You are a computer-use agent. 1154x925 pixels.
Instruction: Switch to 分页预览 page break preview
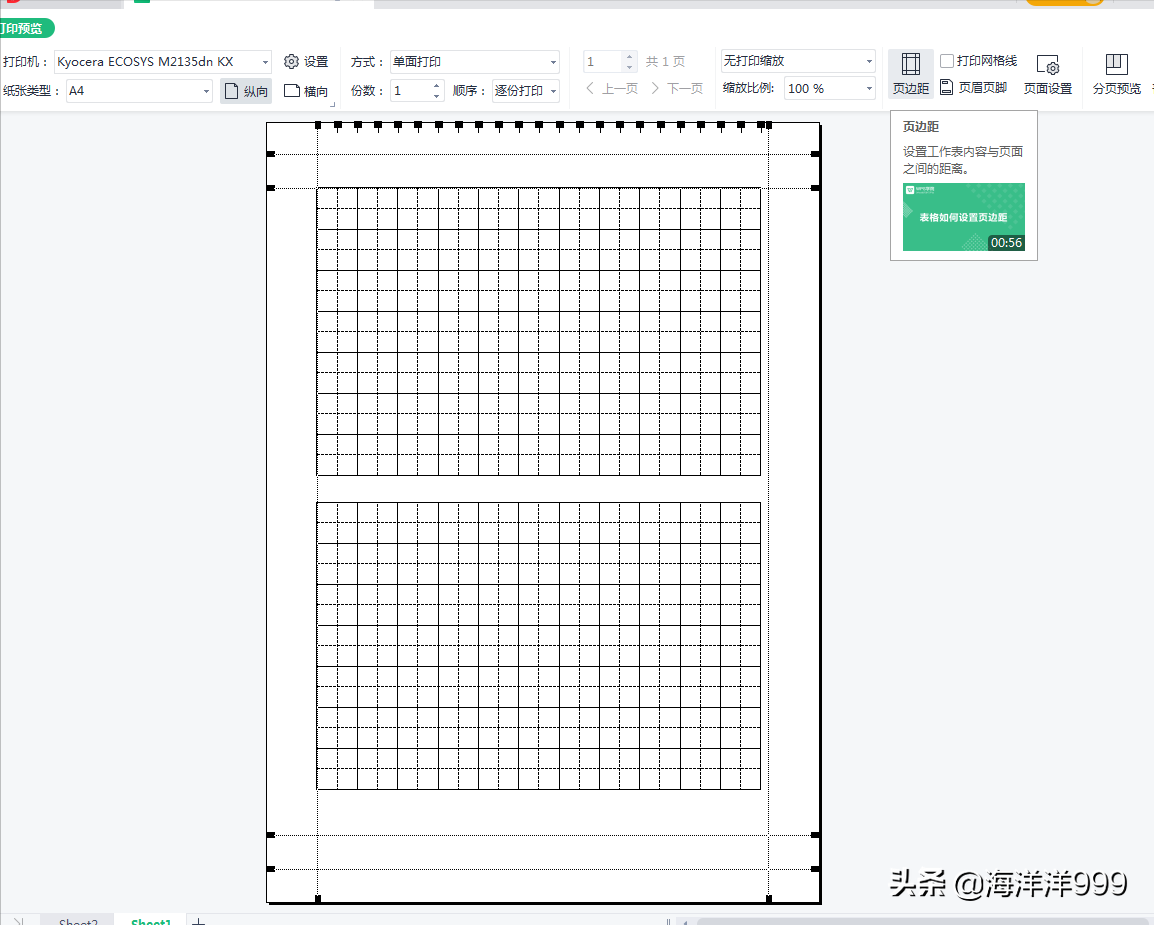[x=1116, y=74]
